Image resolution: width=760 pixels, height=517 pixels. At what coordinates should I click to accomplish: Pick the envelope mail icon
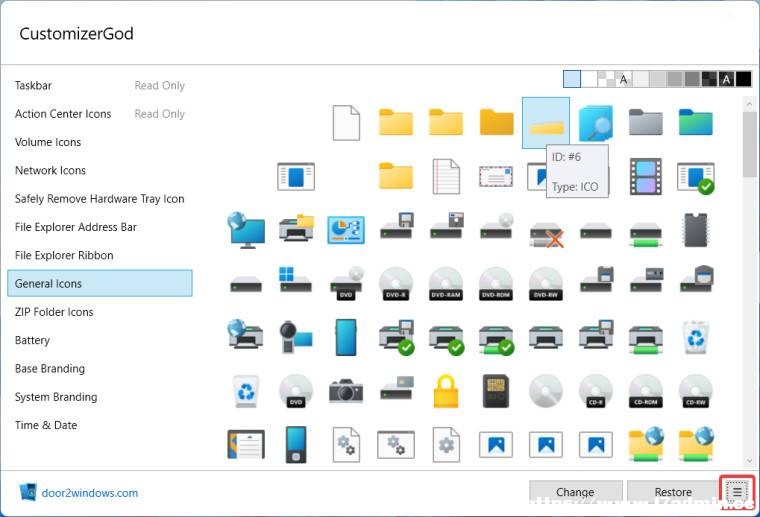pos(495,176)
